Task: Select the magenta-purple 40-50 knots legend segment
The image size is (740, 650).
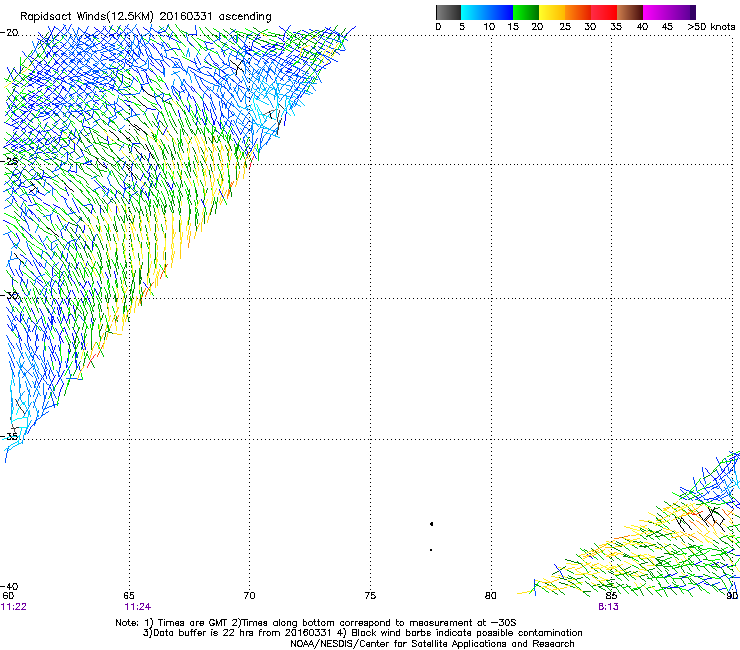Action: coord(669,12)
